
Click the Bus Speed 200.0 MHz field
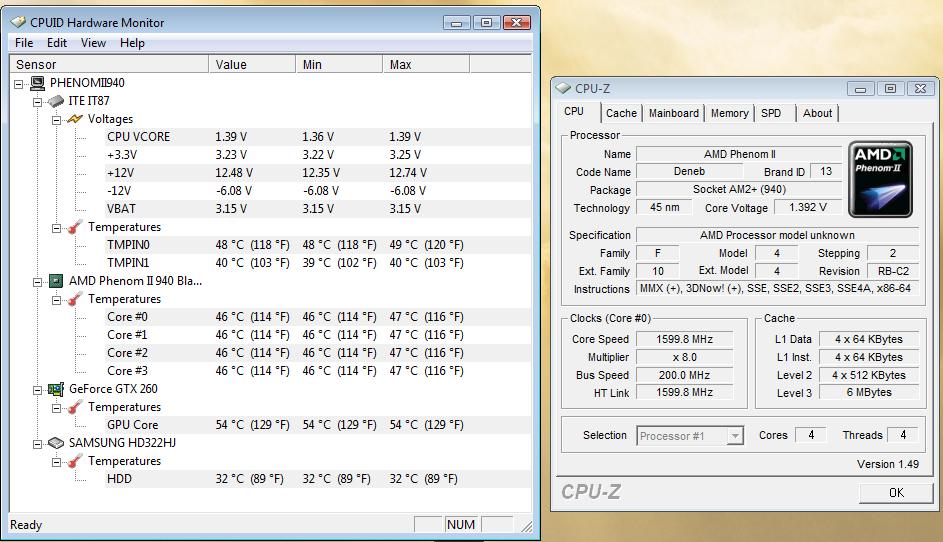coord(684,375)
